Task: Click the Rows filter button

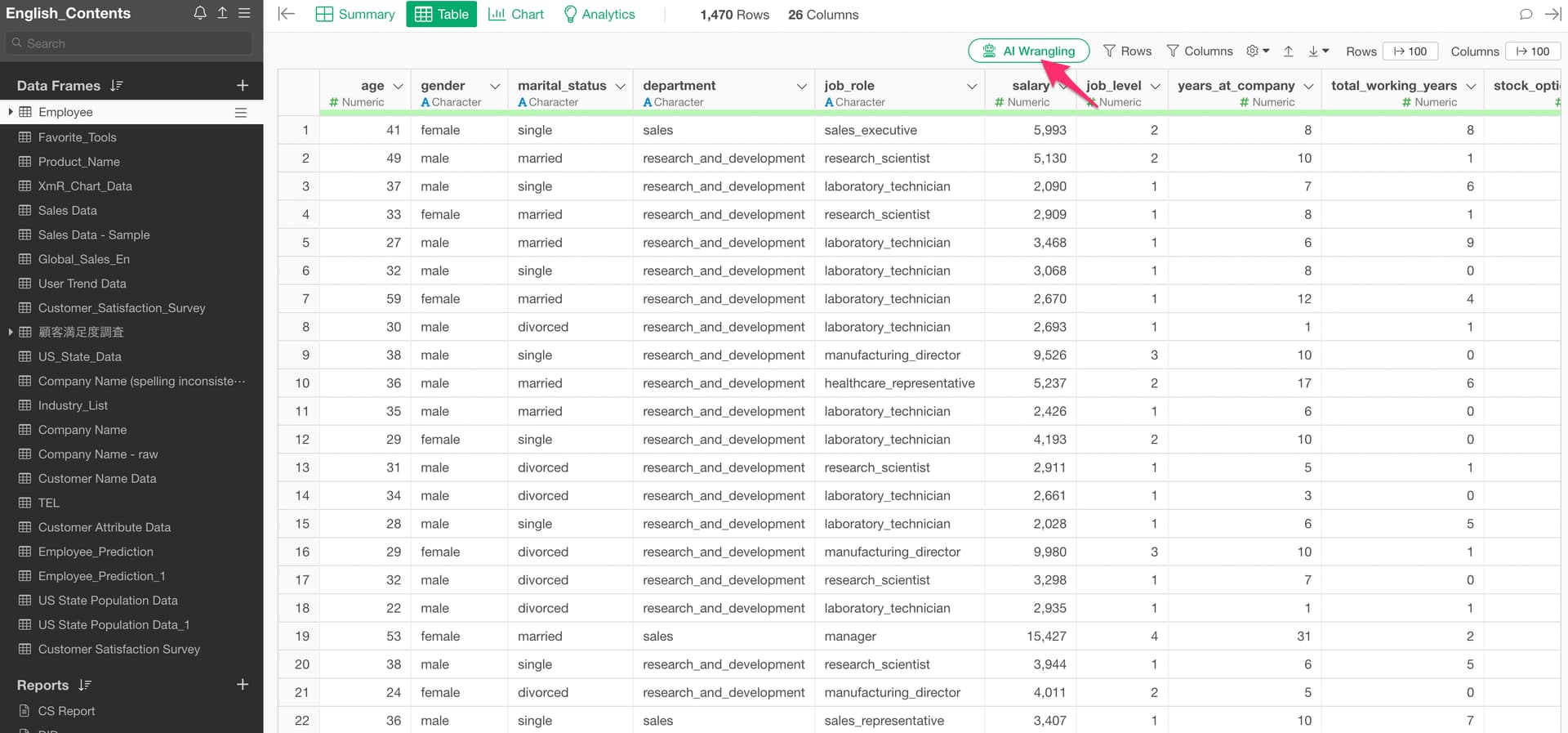Action: 1127,51
